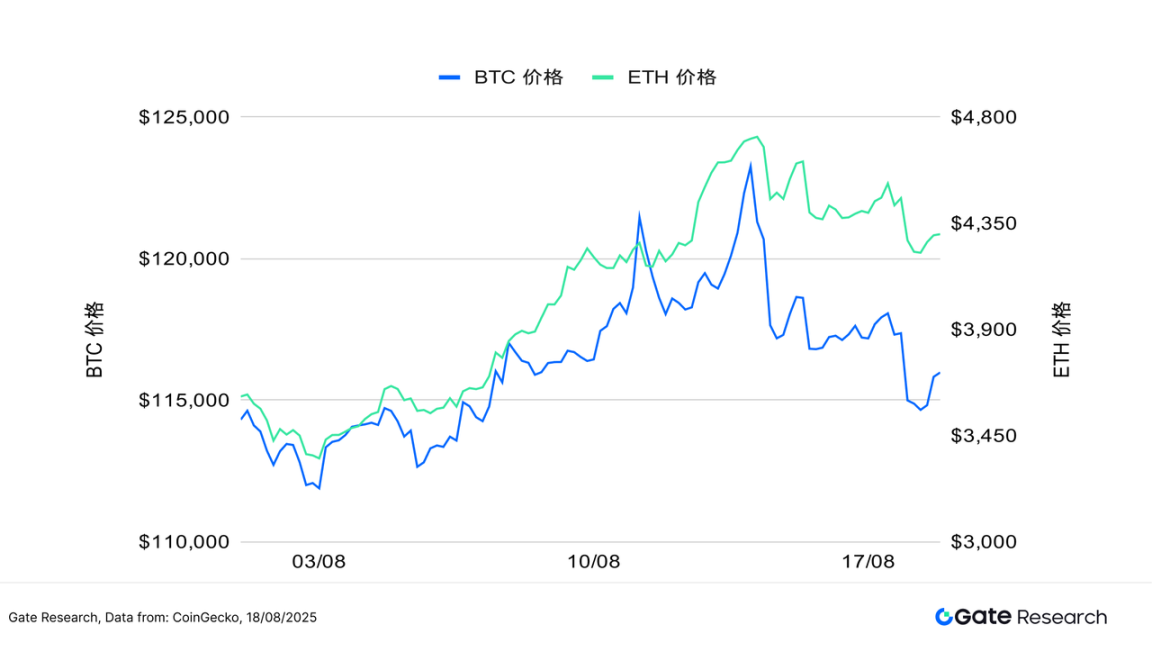
Task: Select the 17/08 date tick label
Action: pos(868,562)
